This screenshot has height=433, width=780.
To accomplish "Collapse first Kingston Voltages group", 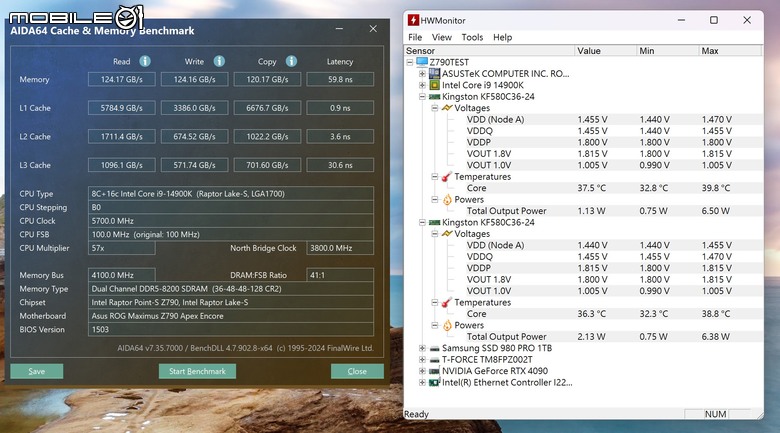I will (x=434, y=108).
